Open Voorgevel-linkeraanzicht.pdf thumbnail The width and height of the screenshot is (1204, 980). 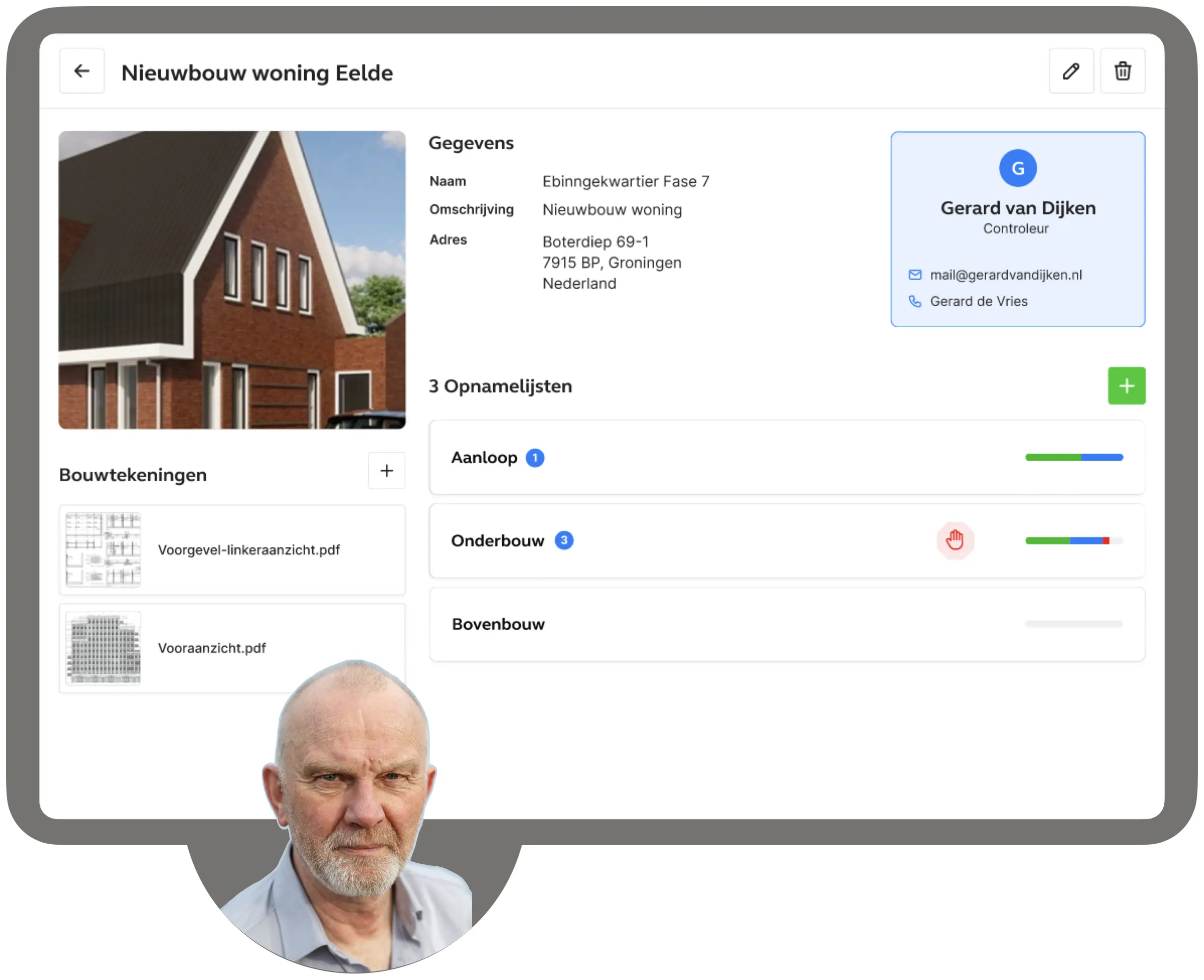tap(103, 550)
